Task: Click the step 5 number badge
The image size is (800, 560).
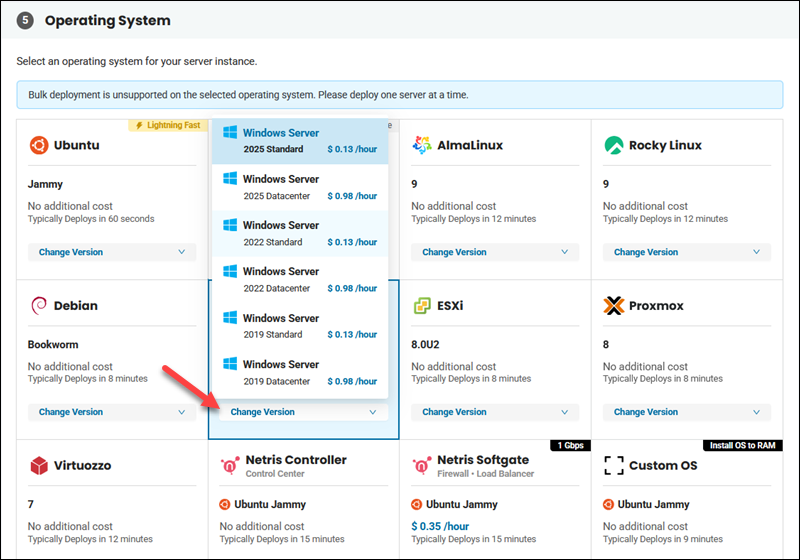Action: (25, 20)
